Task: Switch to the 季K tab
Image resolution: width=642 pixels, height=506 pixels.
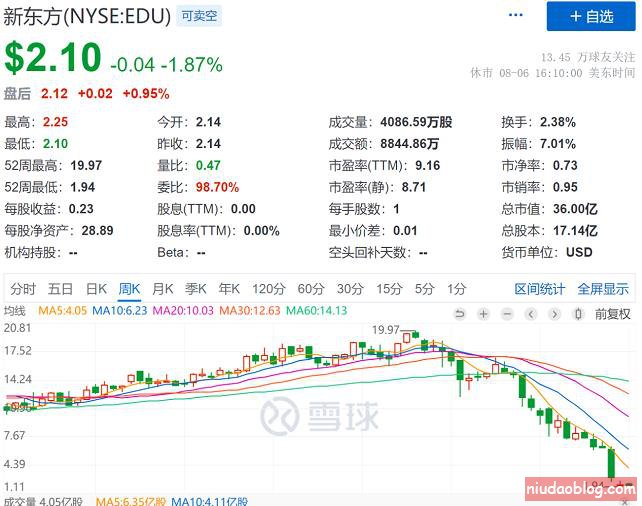Action: [x=196, y=289]
